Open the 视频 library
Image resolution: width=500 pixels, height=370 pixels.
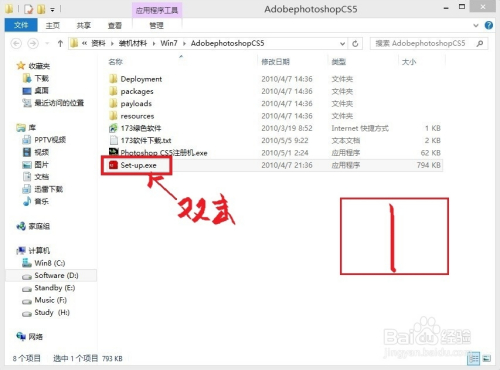tap(42, 152)
